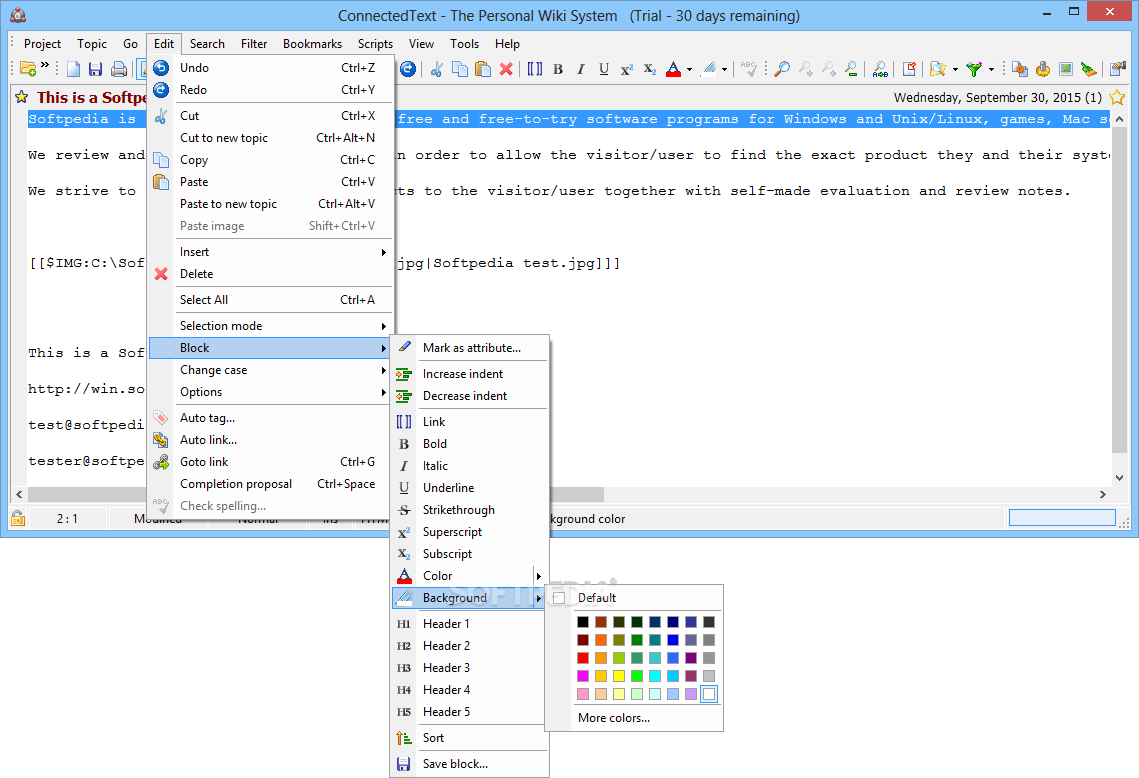Open the Project menu
Screen dimensions: 1139x778
coord(42,44)
